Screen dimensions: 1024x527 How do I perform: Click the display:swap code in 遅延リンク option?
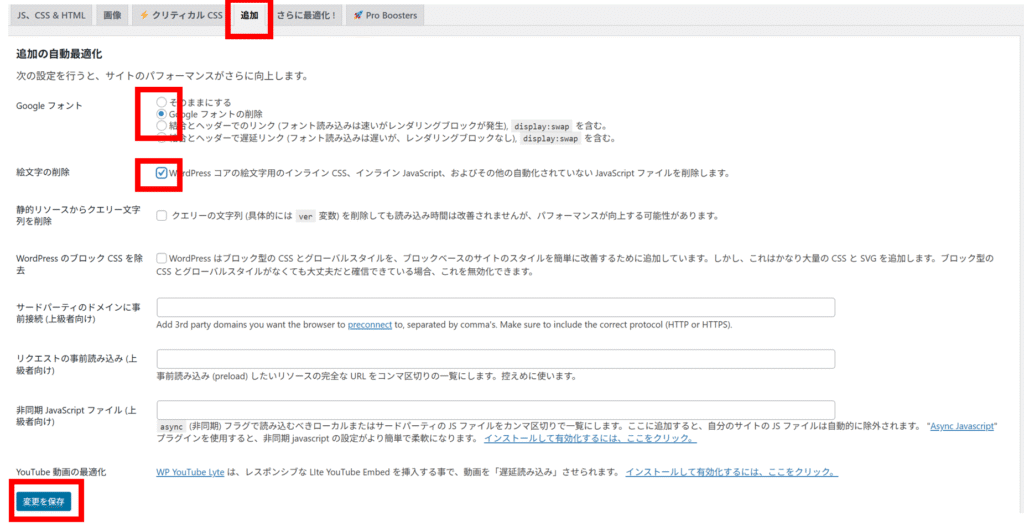pyautogui.click(x=551, y=138)
